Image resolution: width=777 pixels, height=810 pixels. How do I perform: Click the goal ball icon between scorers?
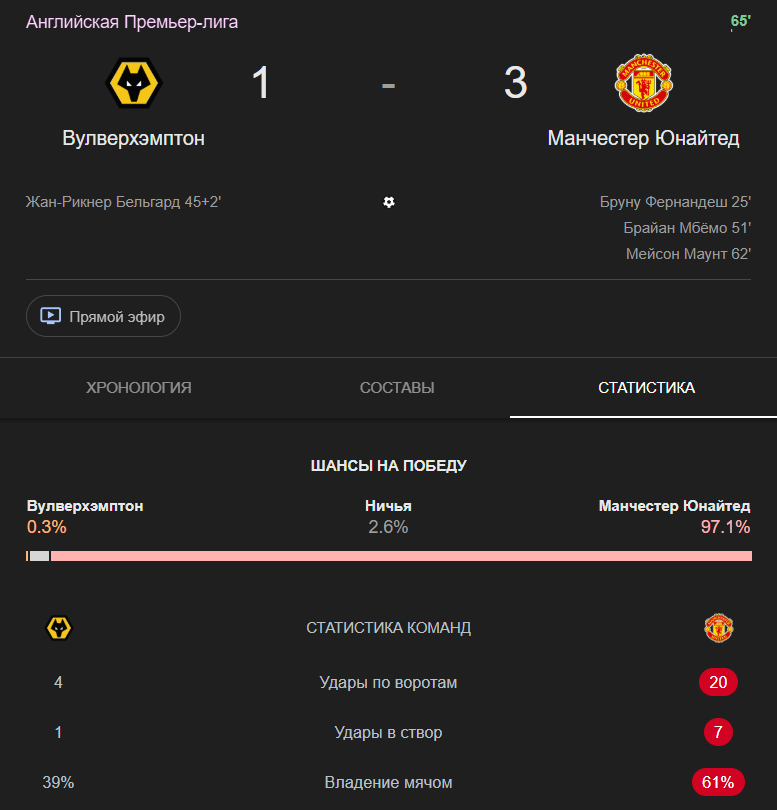pyautogui.click(x=389, y=202)
